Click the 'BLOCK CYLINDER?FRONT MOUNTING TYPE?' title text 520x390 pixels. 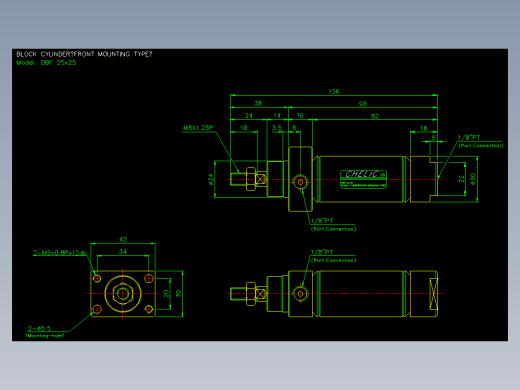pos(84,54)
